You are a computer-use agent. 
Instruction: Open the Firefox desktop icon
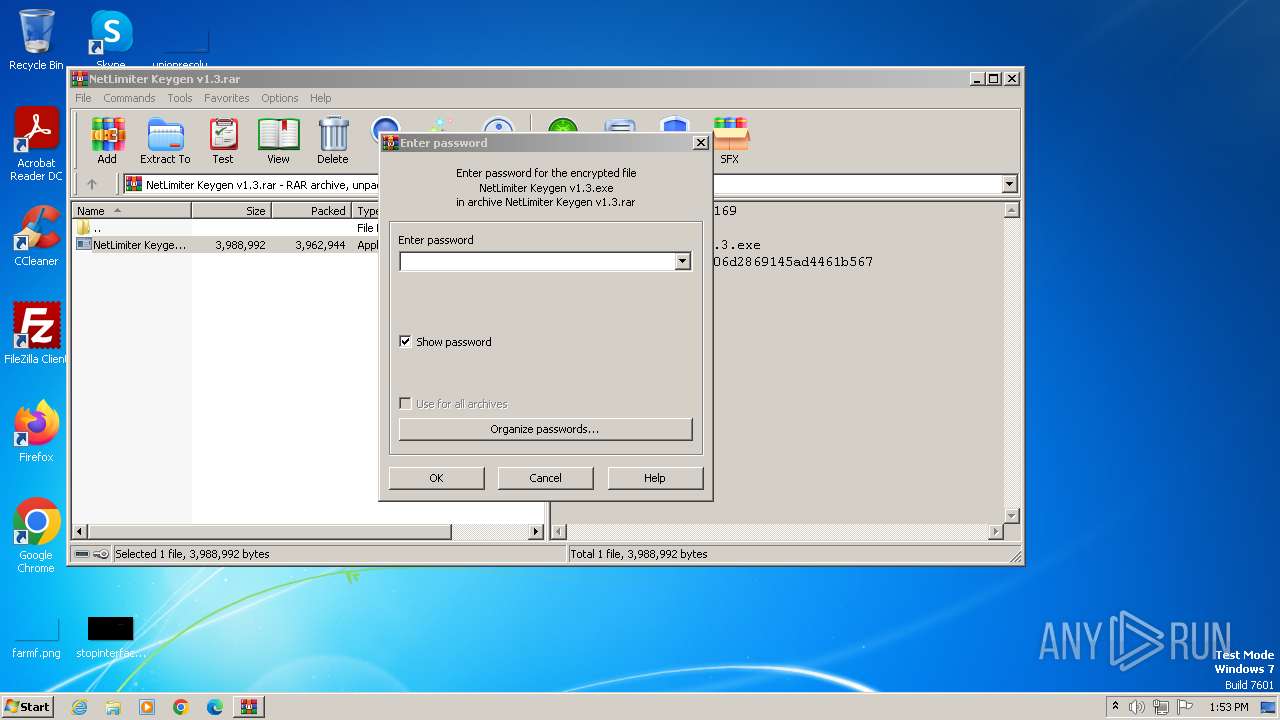click(36, 432)
